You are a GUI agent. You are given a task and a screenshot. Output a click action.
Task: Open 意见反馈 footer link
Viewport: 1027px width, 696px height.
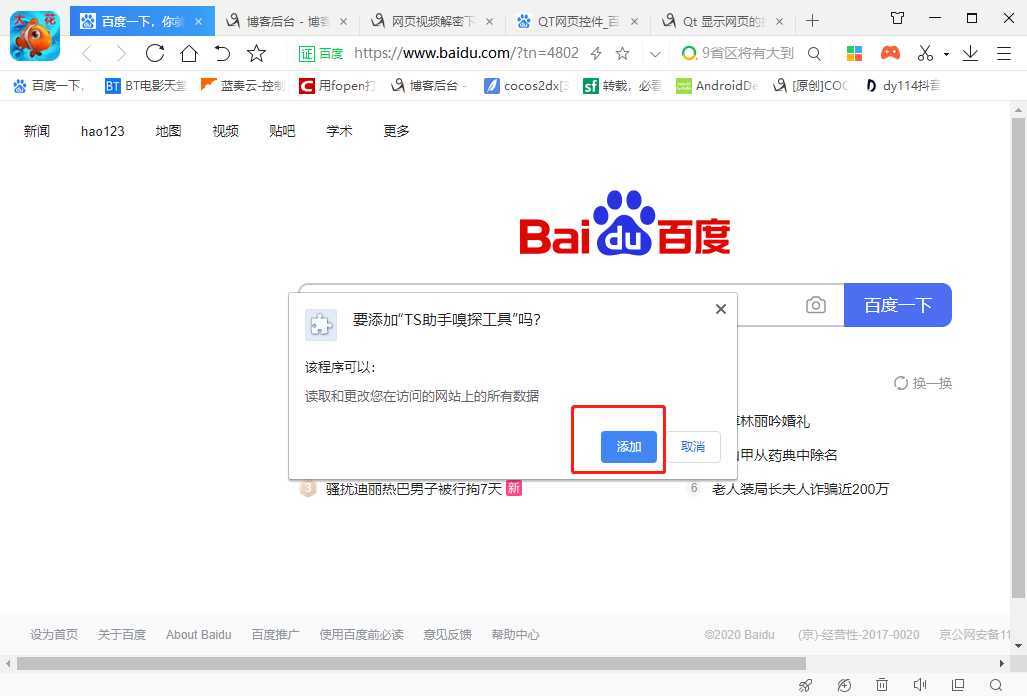447,634
